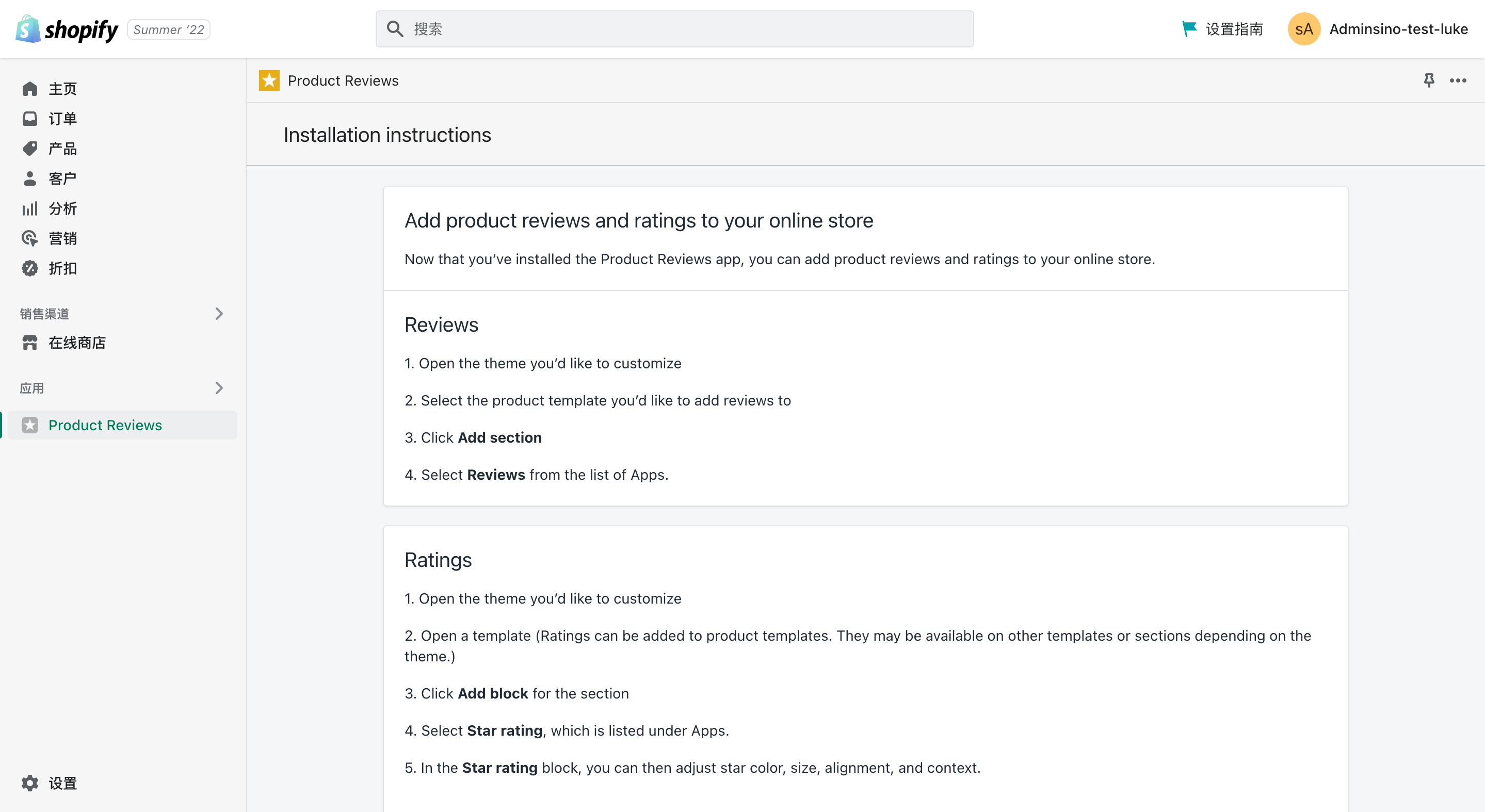
Task: Expand the 应用 apps chevron
Action: [x=219, y=388]
